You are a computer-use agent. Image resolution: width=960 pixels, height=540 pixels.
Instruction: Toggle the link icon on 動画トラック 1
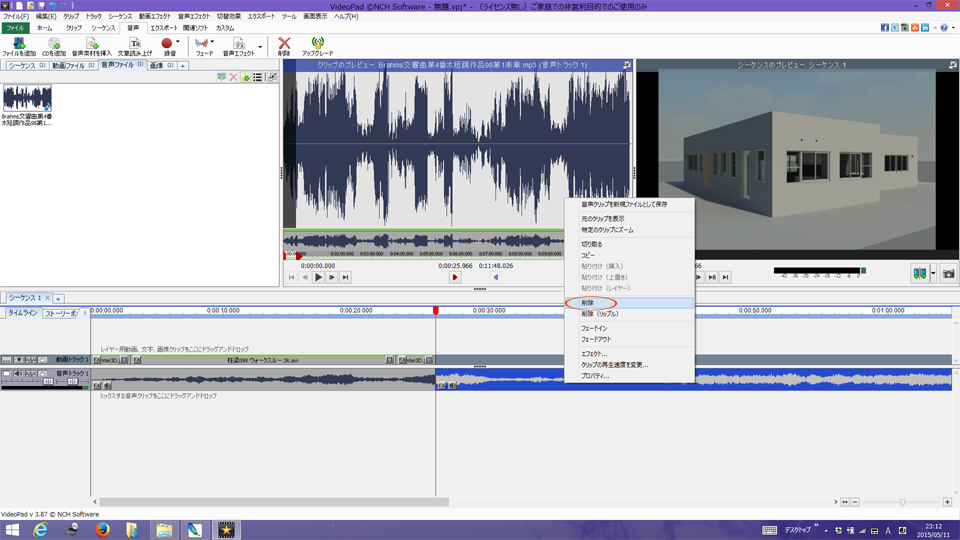[x=30, y=360]
